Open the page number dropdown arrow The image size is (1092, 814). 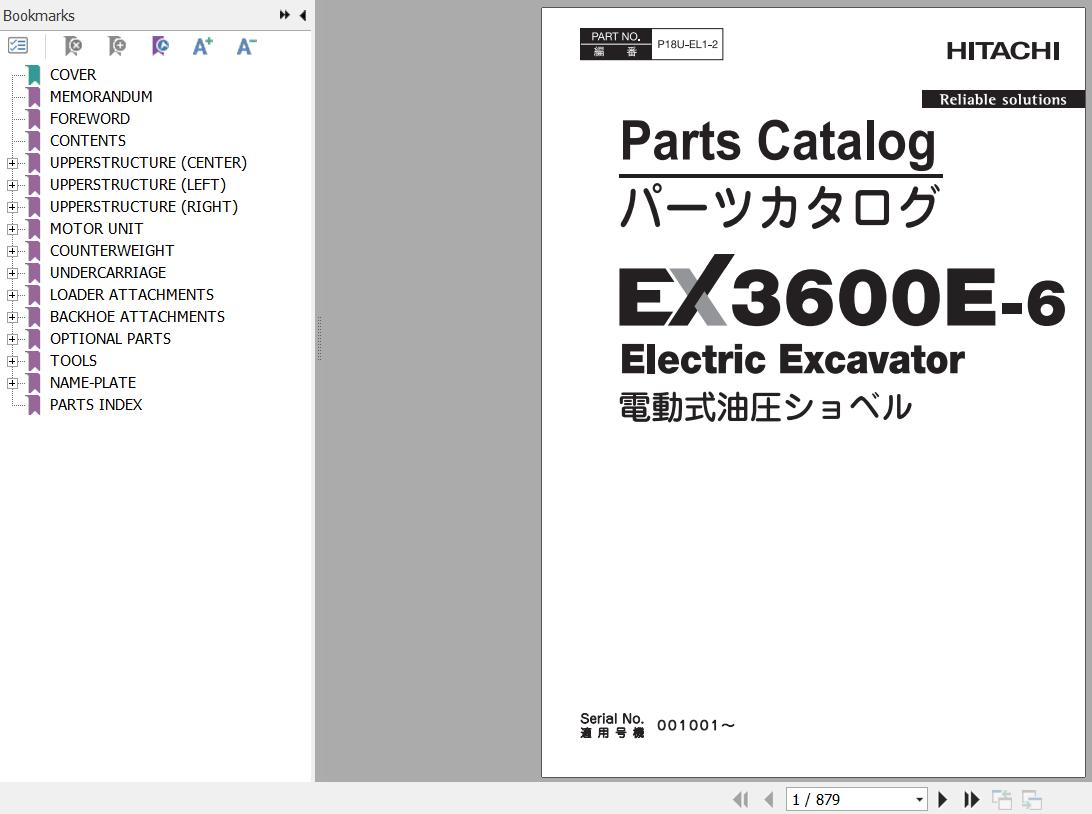coord(919,799)
